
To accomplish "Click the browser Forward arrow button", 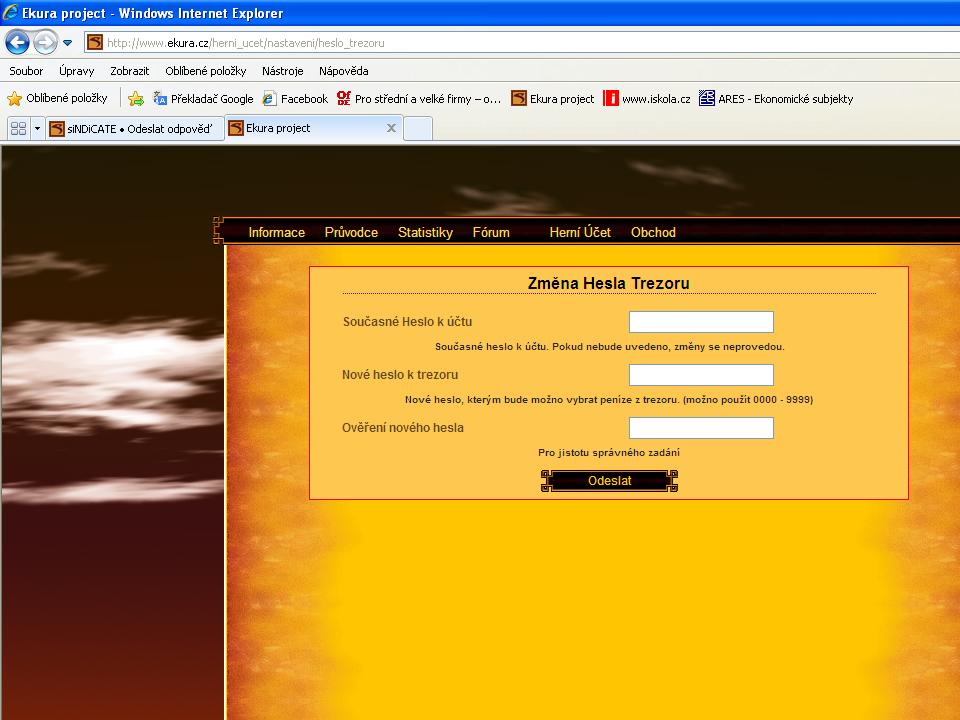I will [45, 42].
